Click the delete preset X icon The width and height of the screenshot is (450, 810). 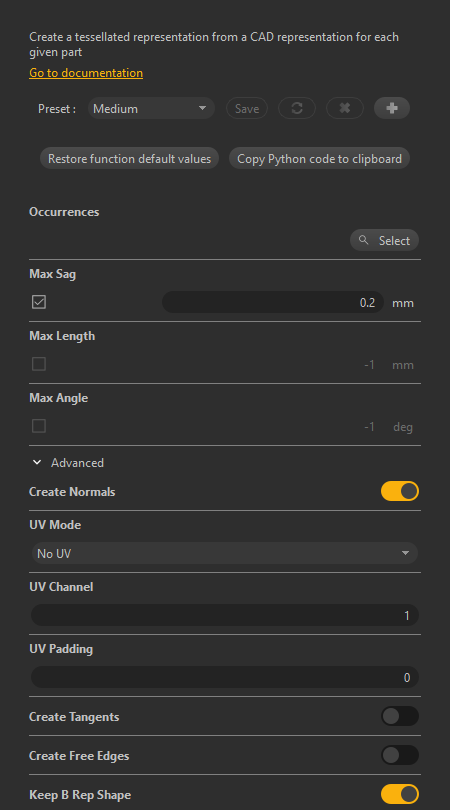click(345, 108)
